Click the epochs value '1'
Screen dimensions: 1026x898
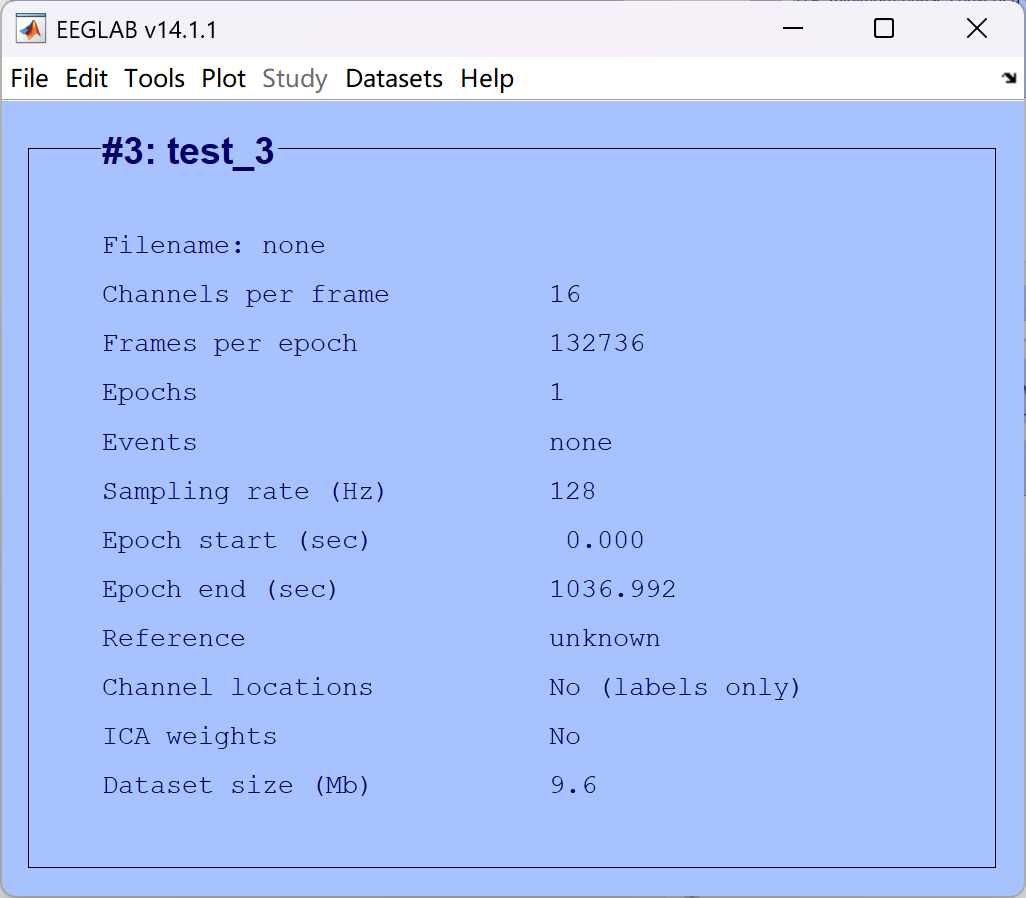click(557, 393)
